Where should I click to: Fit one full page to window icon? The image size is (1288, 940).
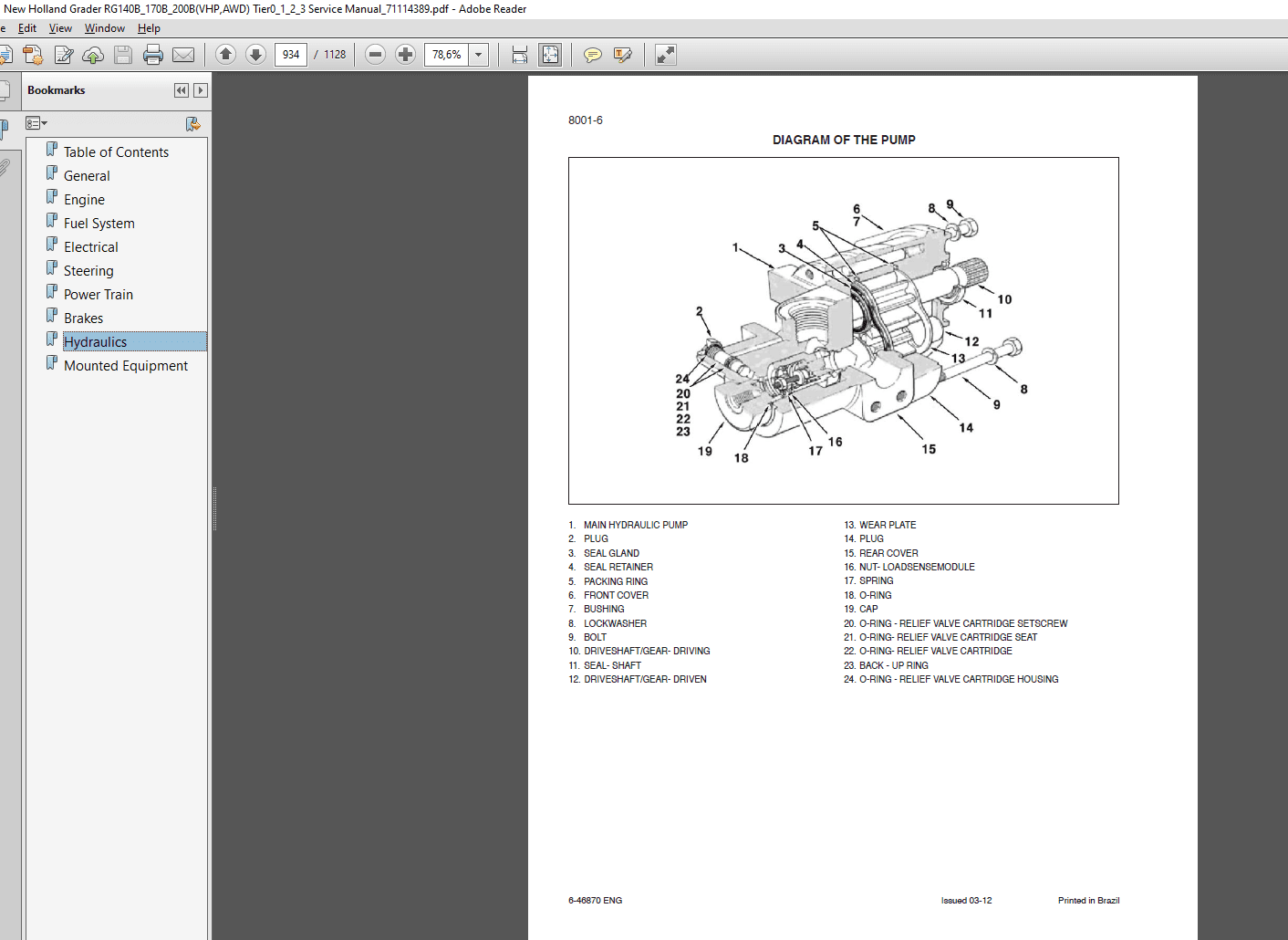click(550, 55)
